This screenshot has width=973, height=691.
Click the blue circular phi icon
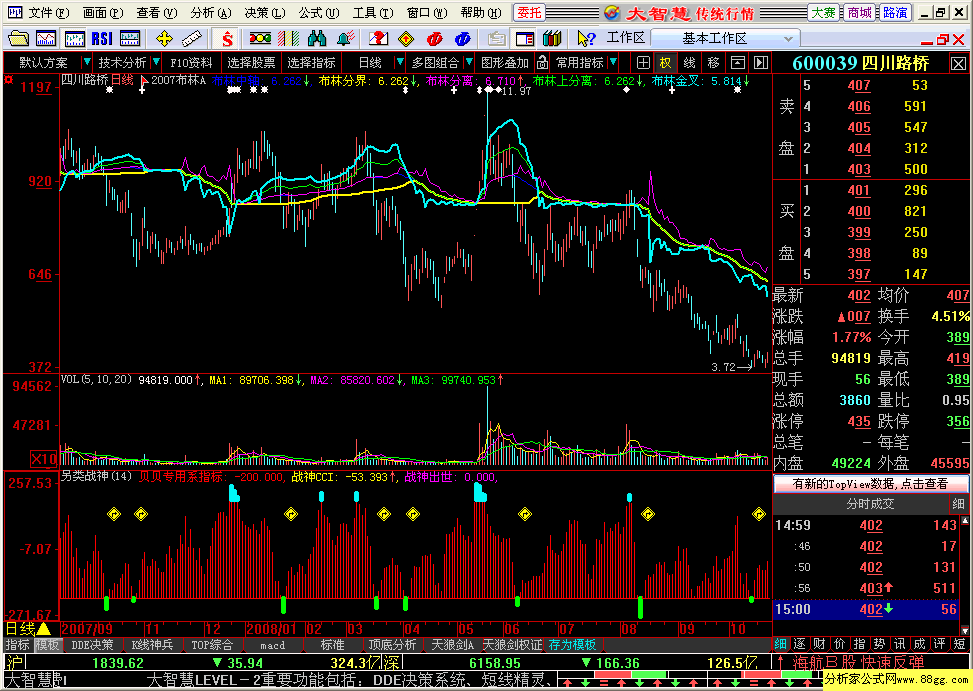tap(462, 38)
